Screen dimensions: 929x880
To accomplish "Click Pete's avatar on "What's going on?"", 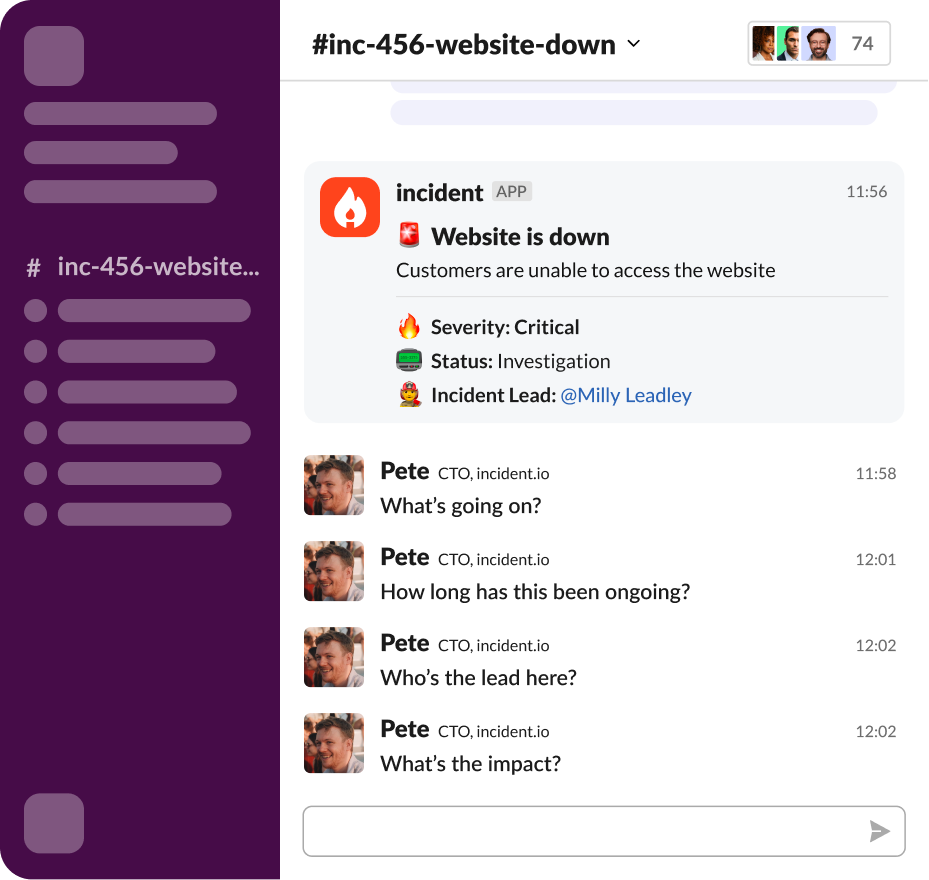I will [334, 485].
